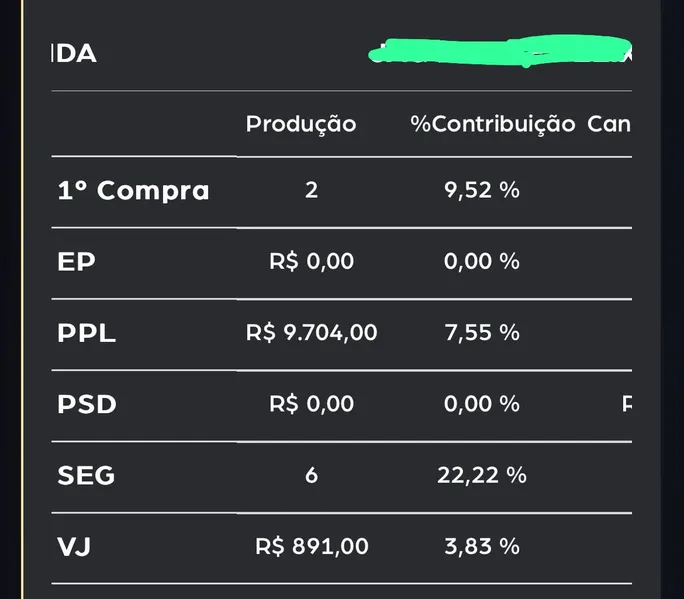Click the 3,83 % contribution cell
Screen dimensions: 684x599
482,547
